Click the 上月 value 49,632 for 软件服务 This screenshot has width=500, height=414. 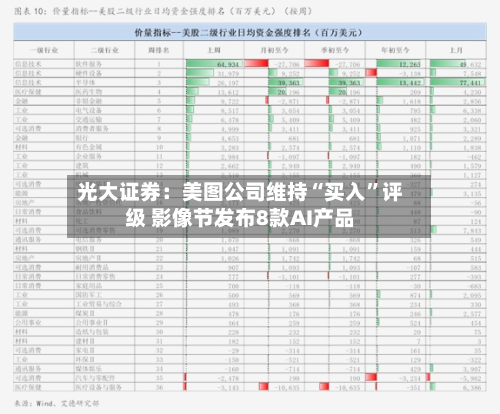[x=470, y=64]
